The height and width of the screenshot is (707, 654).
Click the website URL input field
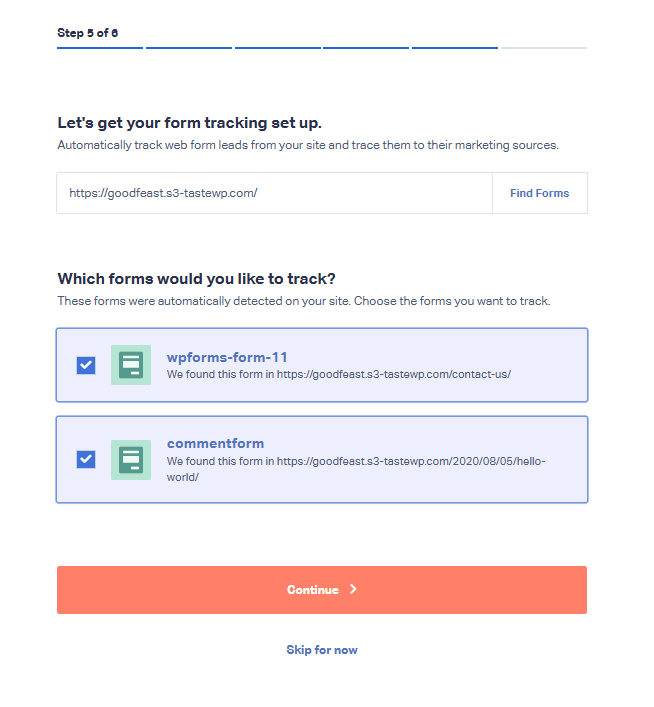coord(274,193)
